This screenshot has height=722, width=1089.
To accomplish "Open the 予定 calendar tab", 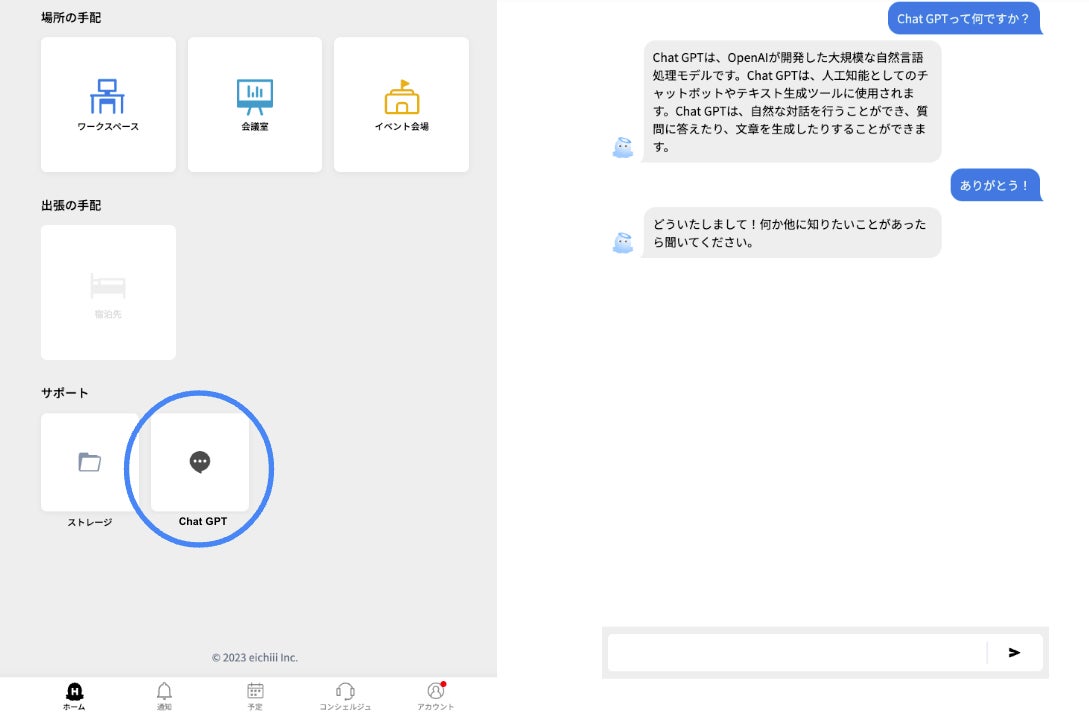I will click(x=255, y=696).
